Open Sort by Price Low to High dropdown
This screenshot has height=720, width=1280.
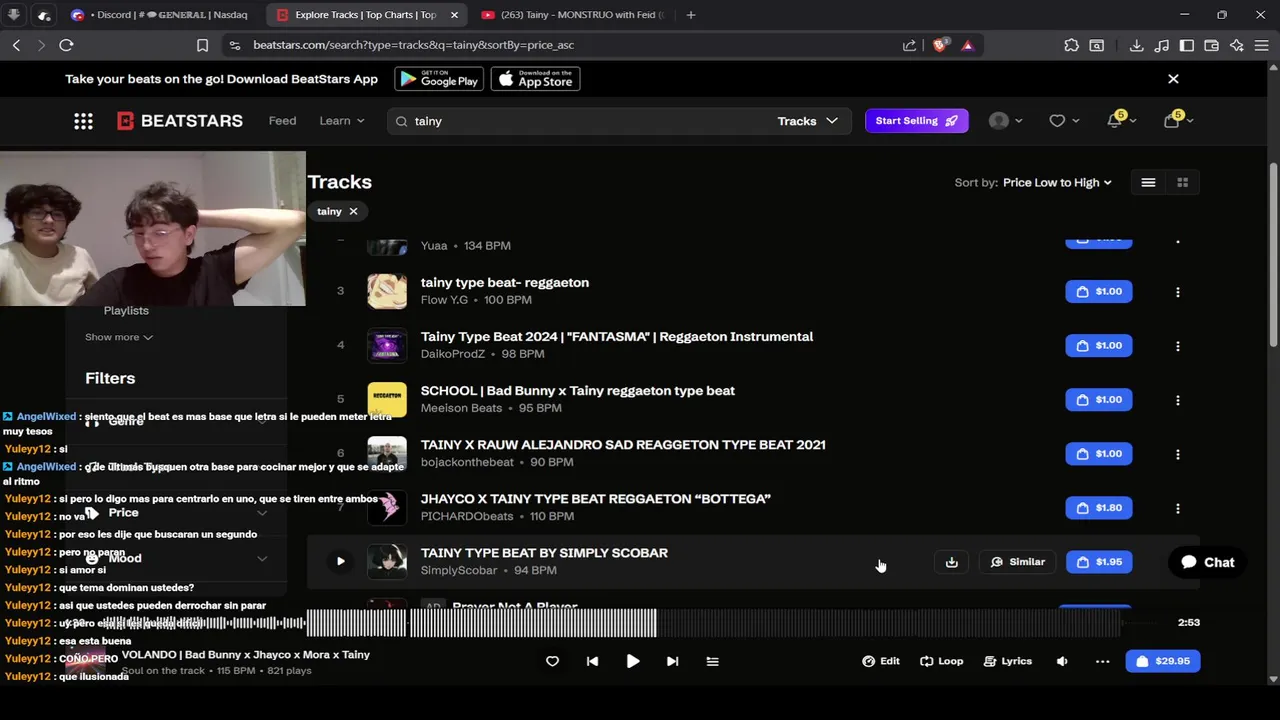click(1057, 183)
